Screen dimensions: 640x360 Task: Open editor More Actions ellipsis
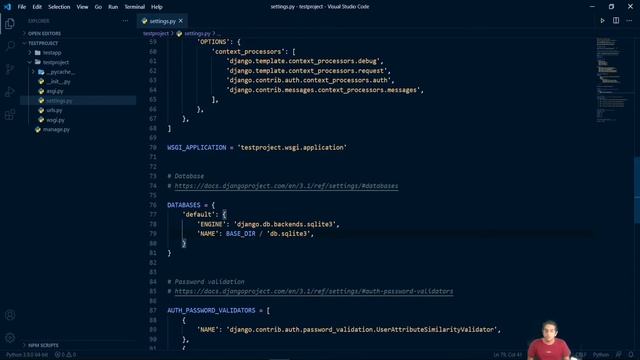point(629,21)
